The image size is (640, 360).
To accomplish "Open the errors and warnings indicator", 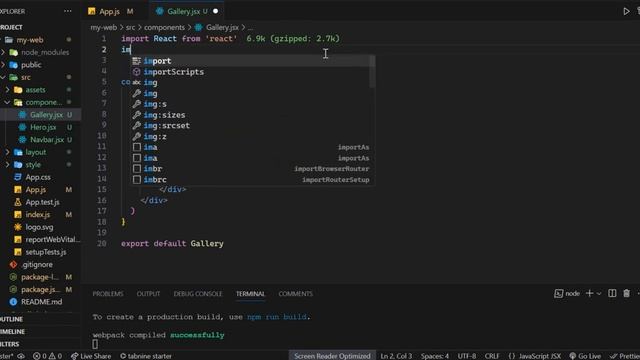I will 47,356.
